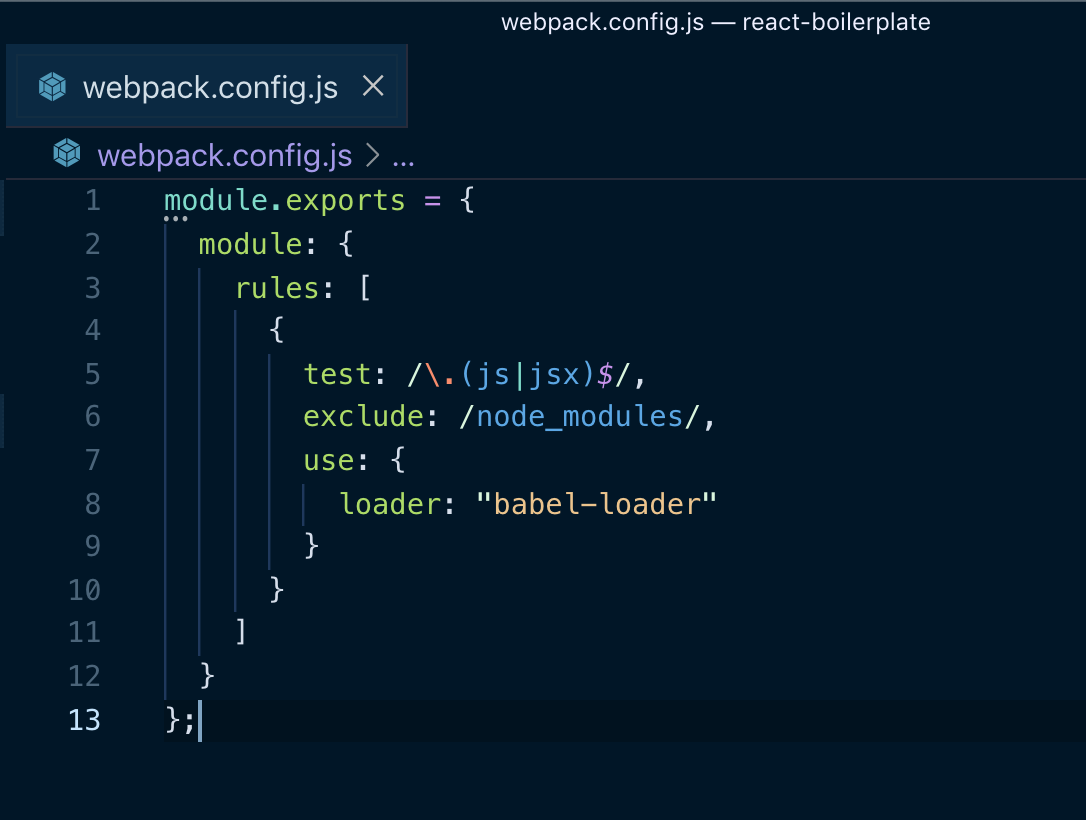Open the webpack.config.js breadcrumb dropdown

[x=224, y=155]
